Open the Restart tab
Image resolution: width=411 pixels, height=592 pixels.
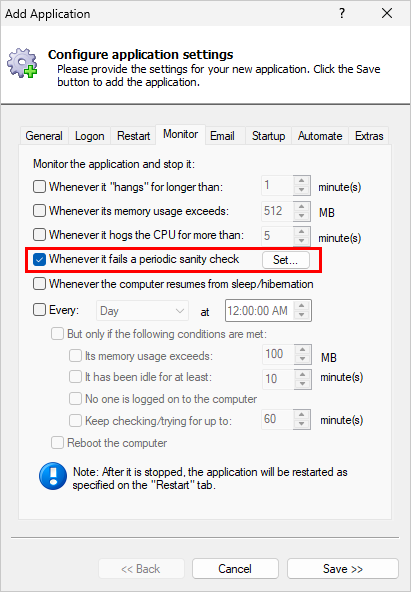point(133,136)
